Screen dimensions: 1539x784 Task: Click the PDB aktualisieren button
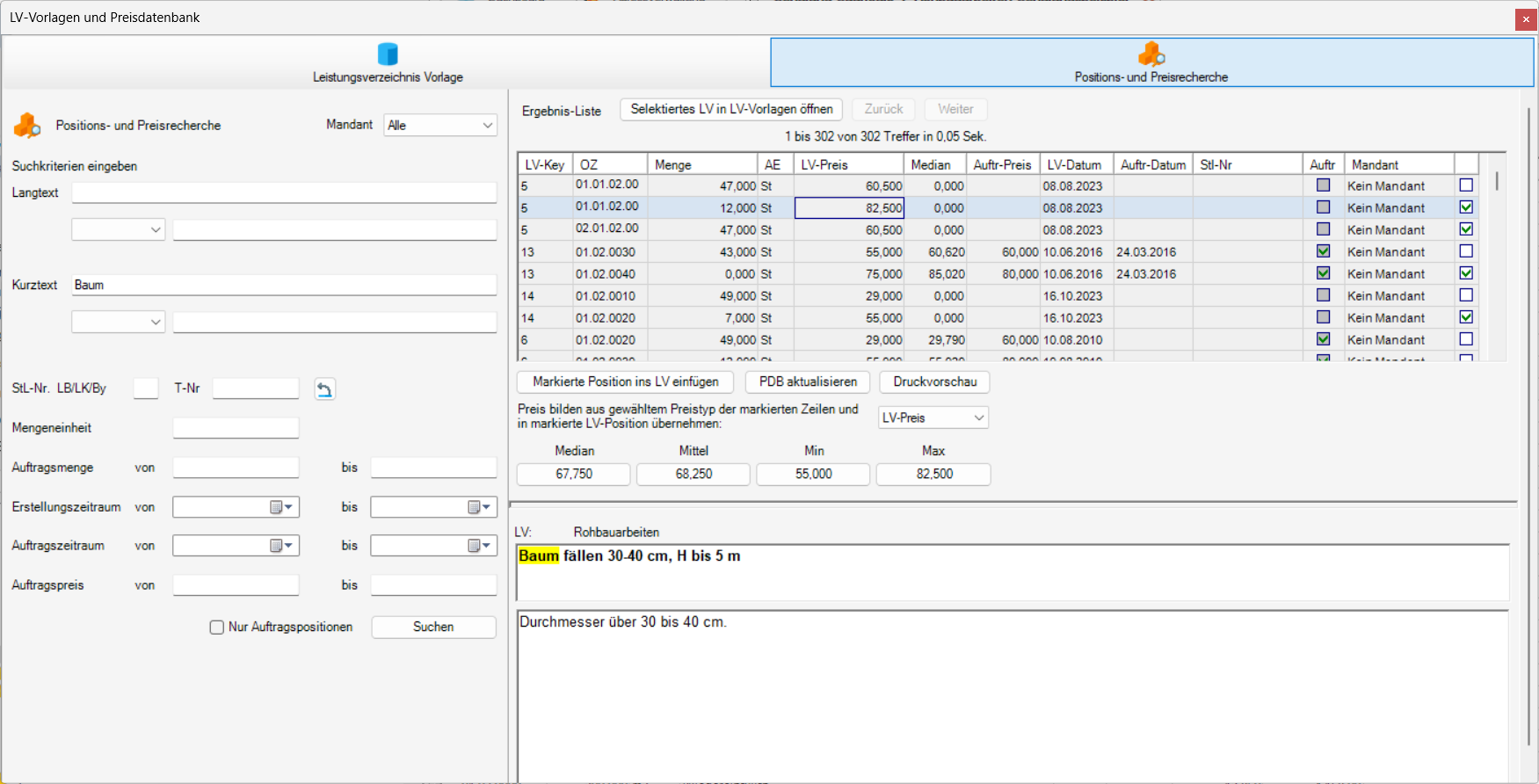[x=809, y=382]
